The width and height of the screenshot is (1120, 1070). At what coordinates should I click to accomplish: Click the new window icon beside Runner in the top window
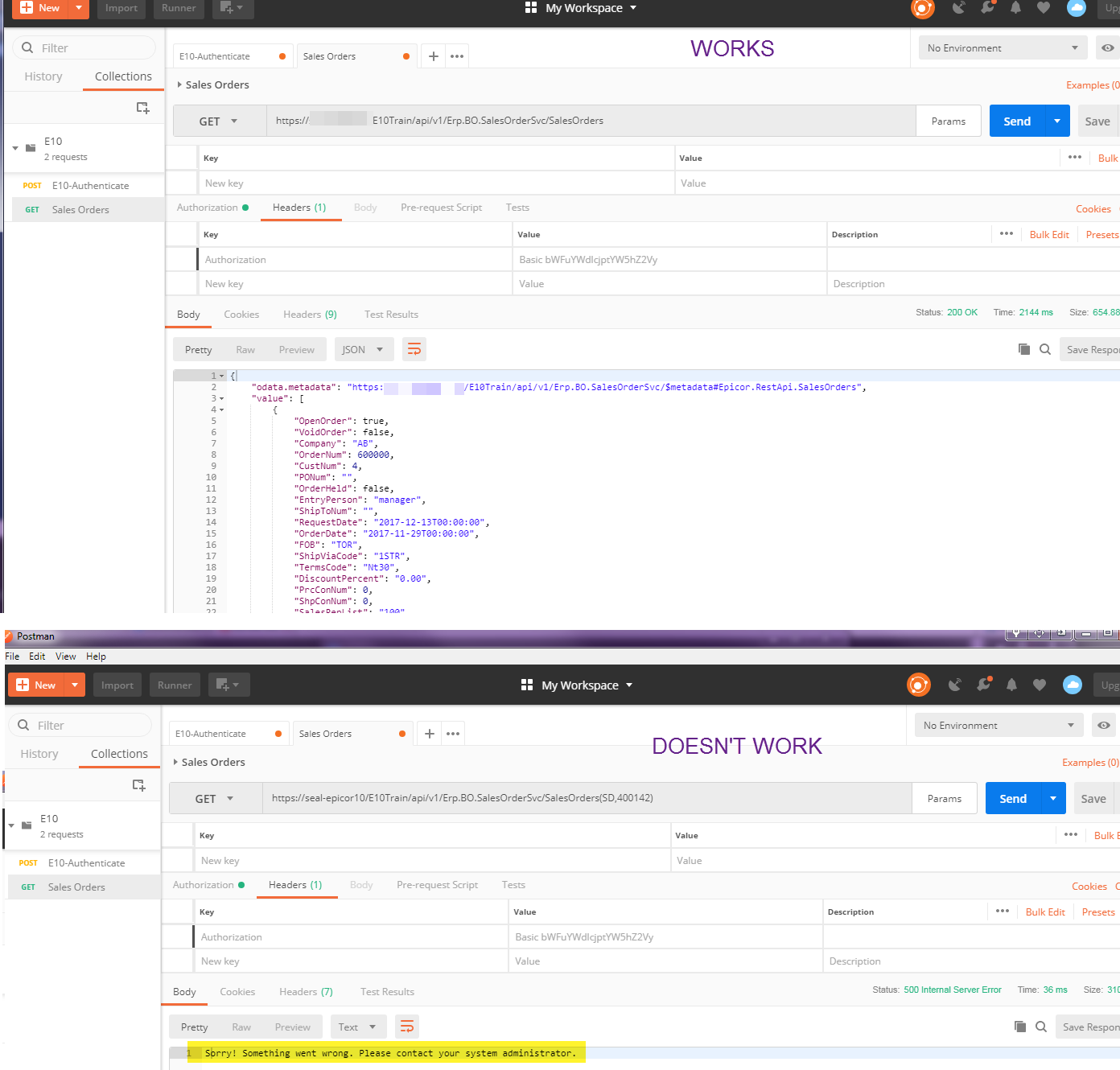click(233, 8)
